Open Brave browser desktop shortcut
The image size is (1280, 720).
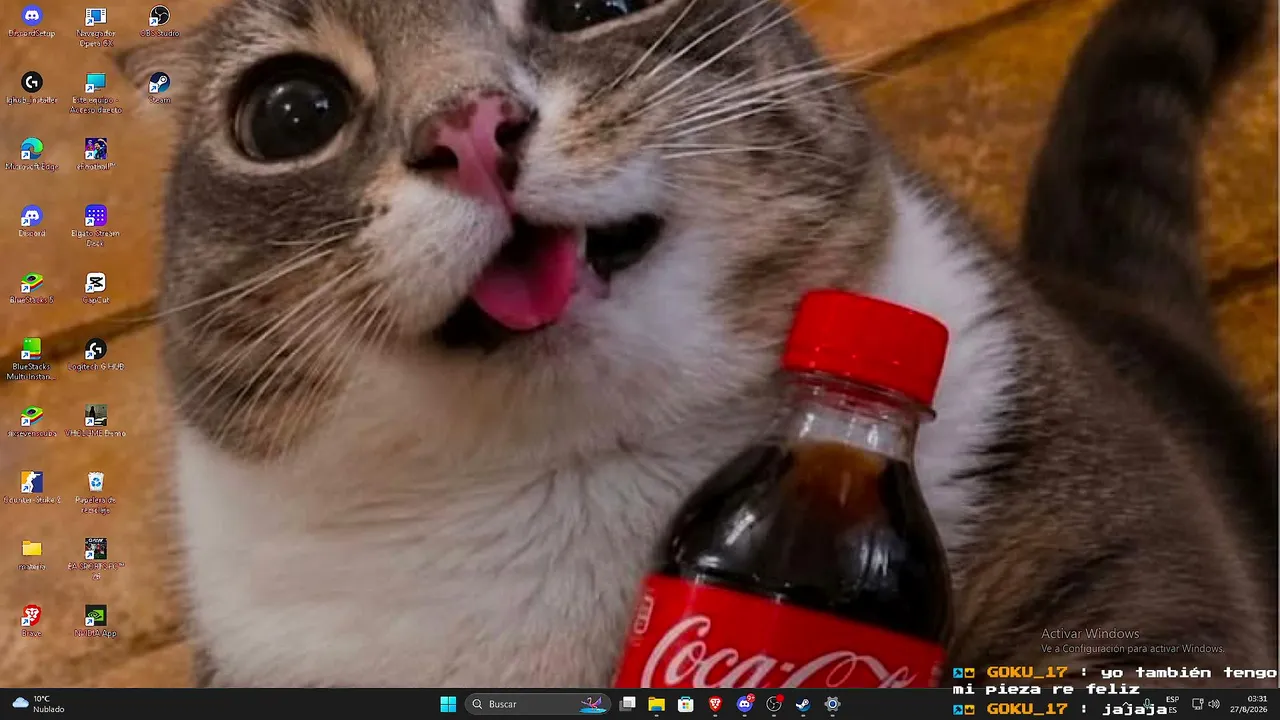(32, 622)
